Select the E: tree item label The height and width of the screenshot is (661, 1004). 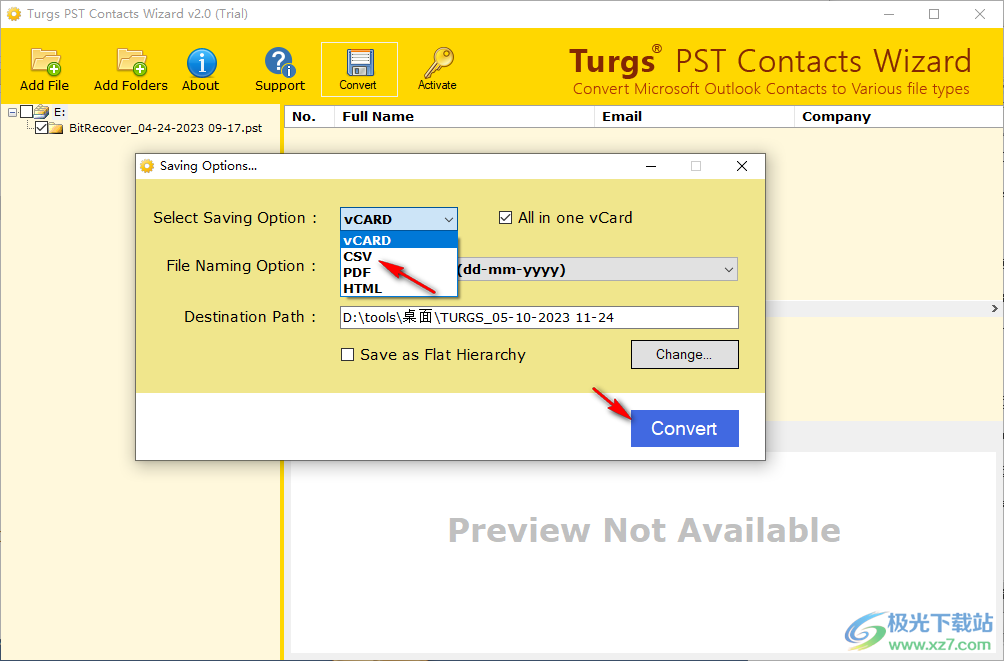click(x=60, y=112)
